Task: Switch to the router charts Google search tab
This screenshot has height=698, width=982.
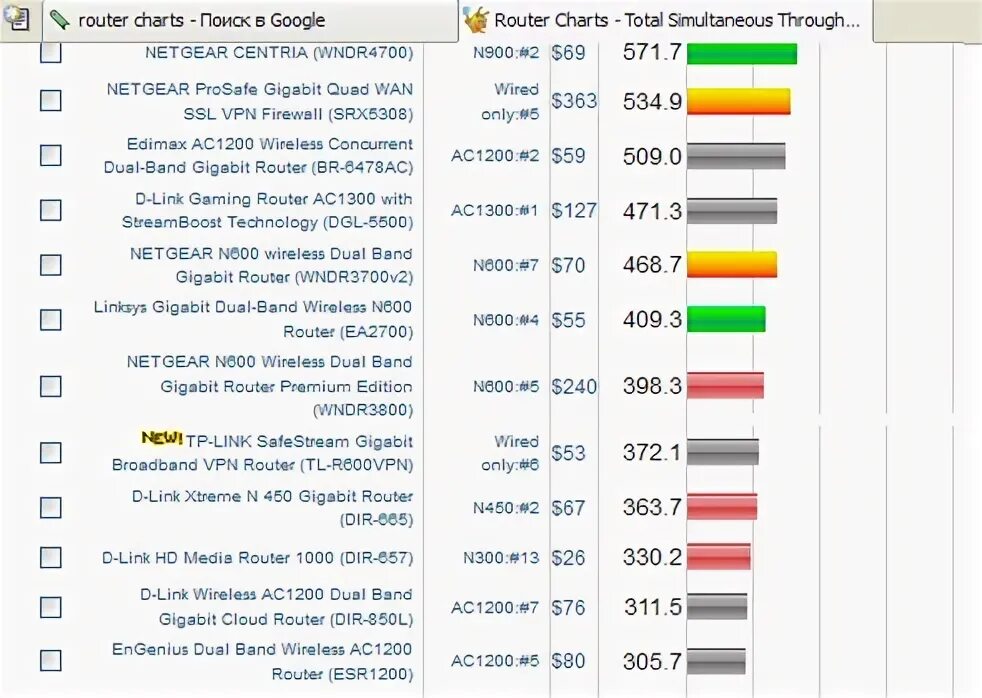Action: [x=251, y=21]
